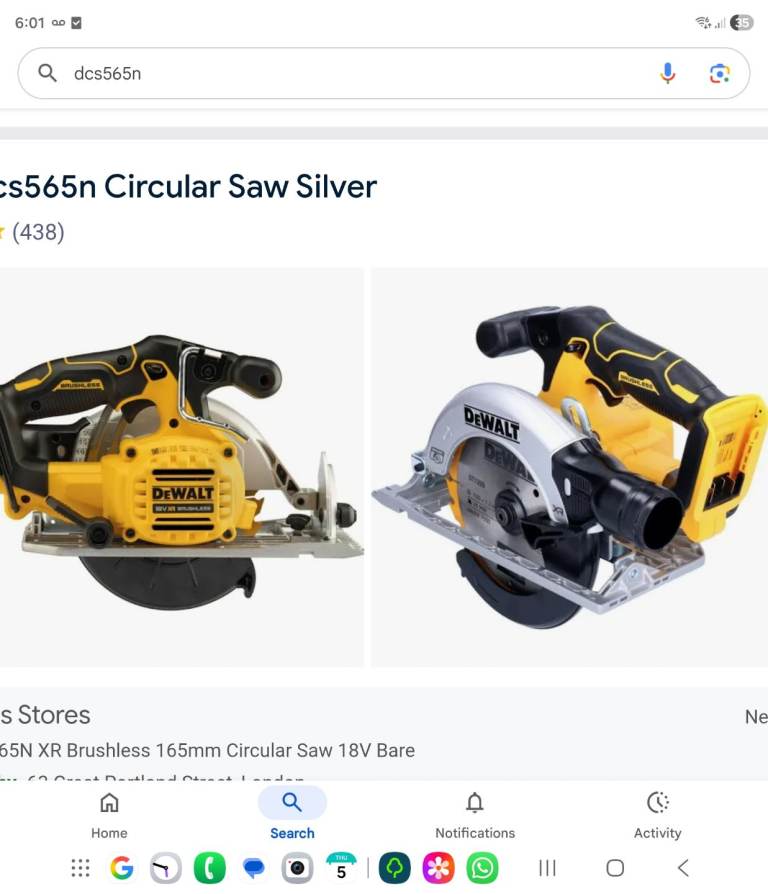
Task: Tap the magnifier icon in search bar
Action: pyautogui.click(x=47, y=73)
